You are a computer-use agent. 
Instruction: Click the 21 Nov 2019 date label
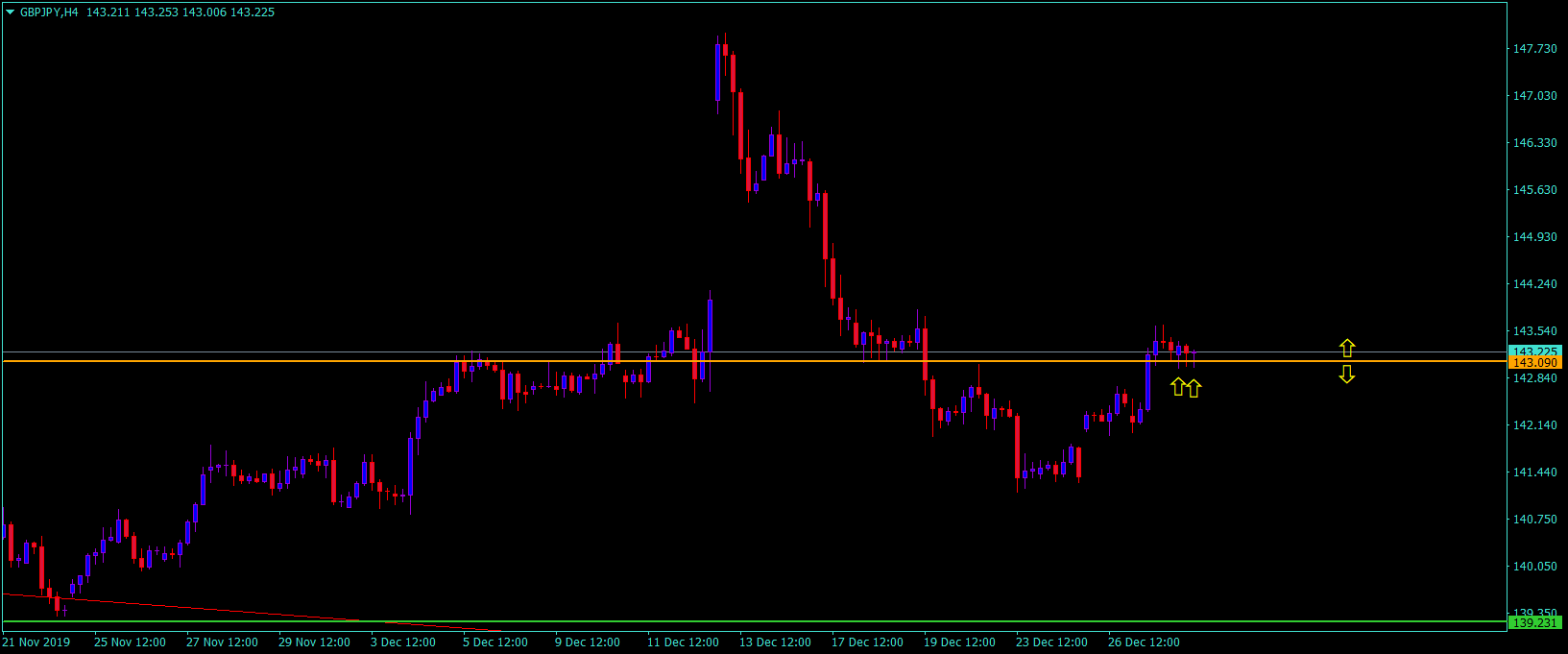coord(36,642)
